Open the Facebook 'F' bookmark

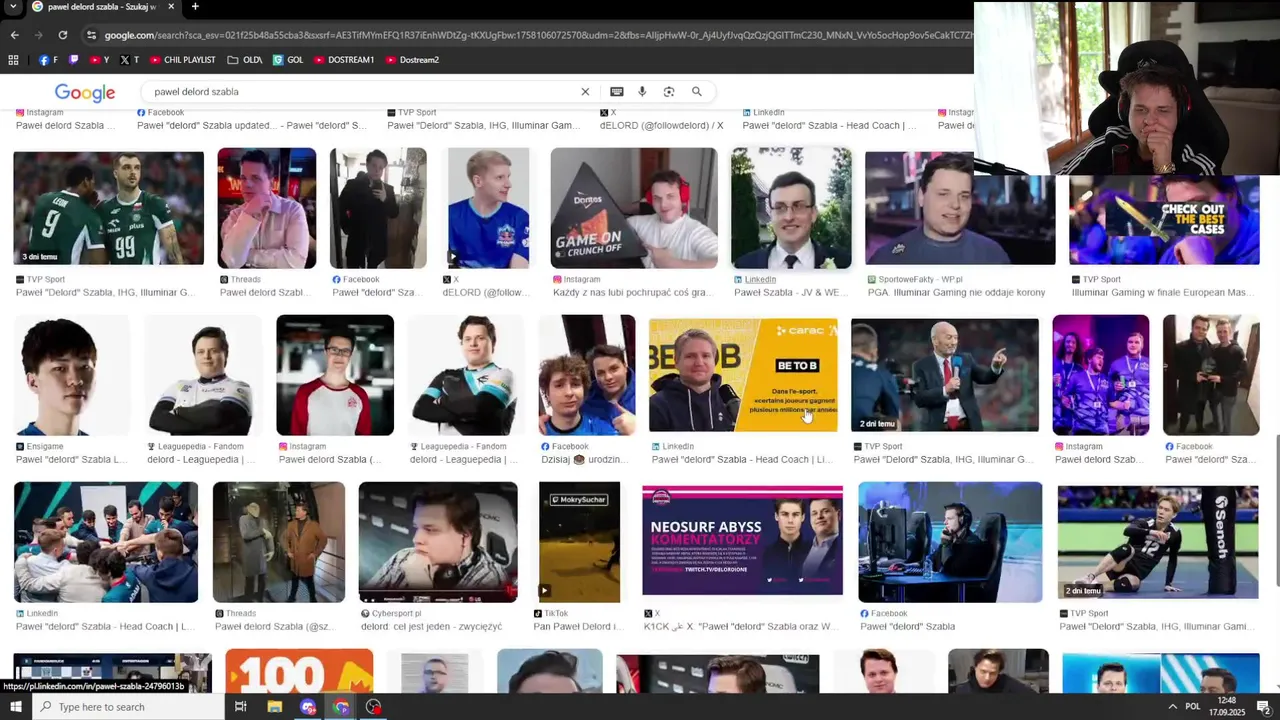(48, 60)
